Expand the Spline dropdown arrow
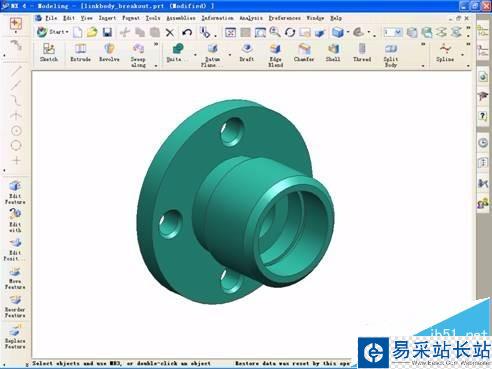The height and width of the screenshot is (369, 492). point(462,54)
